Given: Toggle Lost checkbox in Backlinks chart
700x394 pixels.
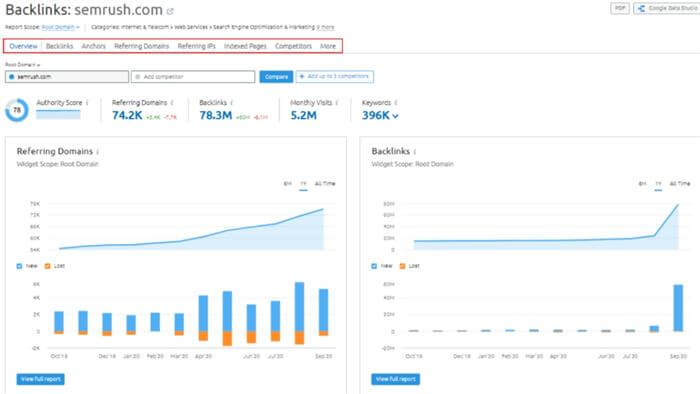Looking at the screenshot, I should point(402,266).
